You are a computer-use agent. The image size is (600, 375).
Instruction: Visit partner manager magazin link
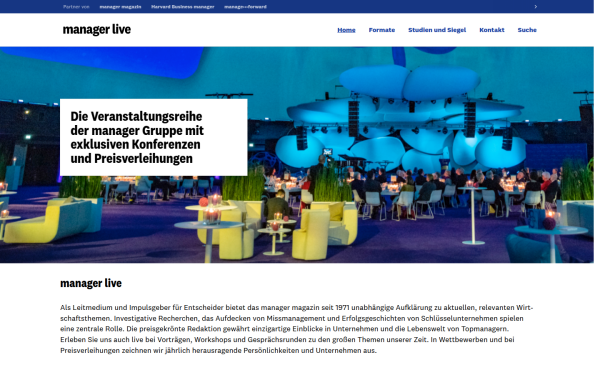click(120, 7)
